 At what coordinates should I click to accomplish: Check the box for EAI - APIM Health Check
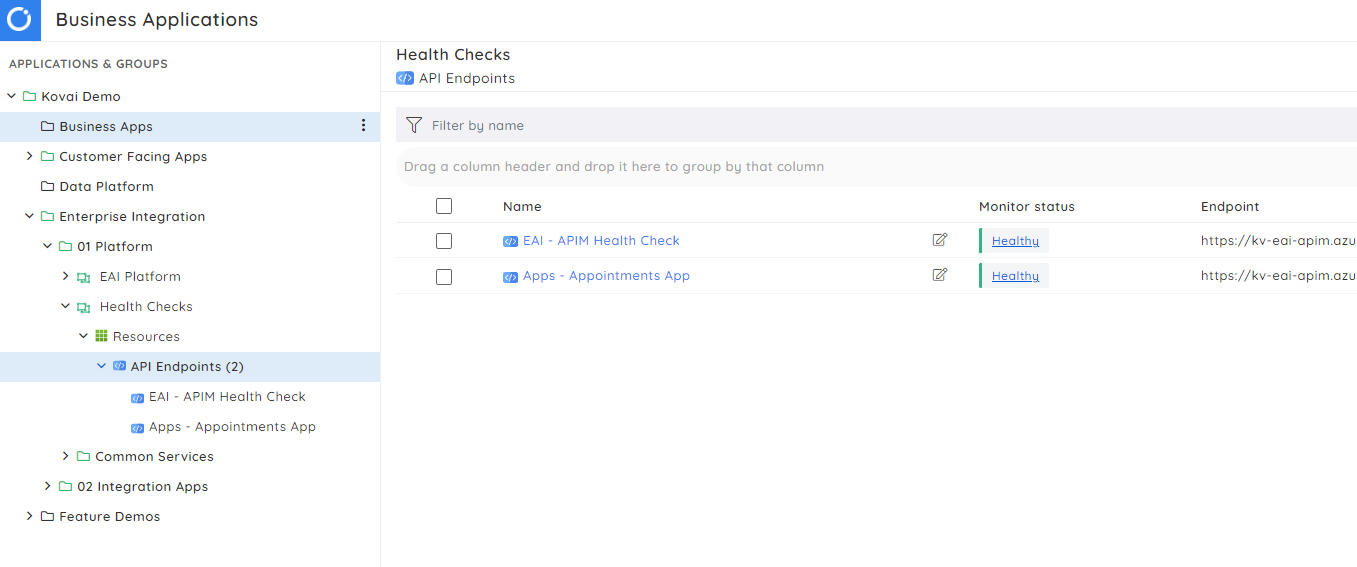coord(444,241)
